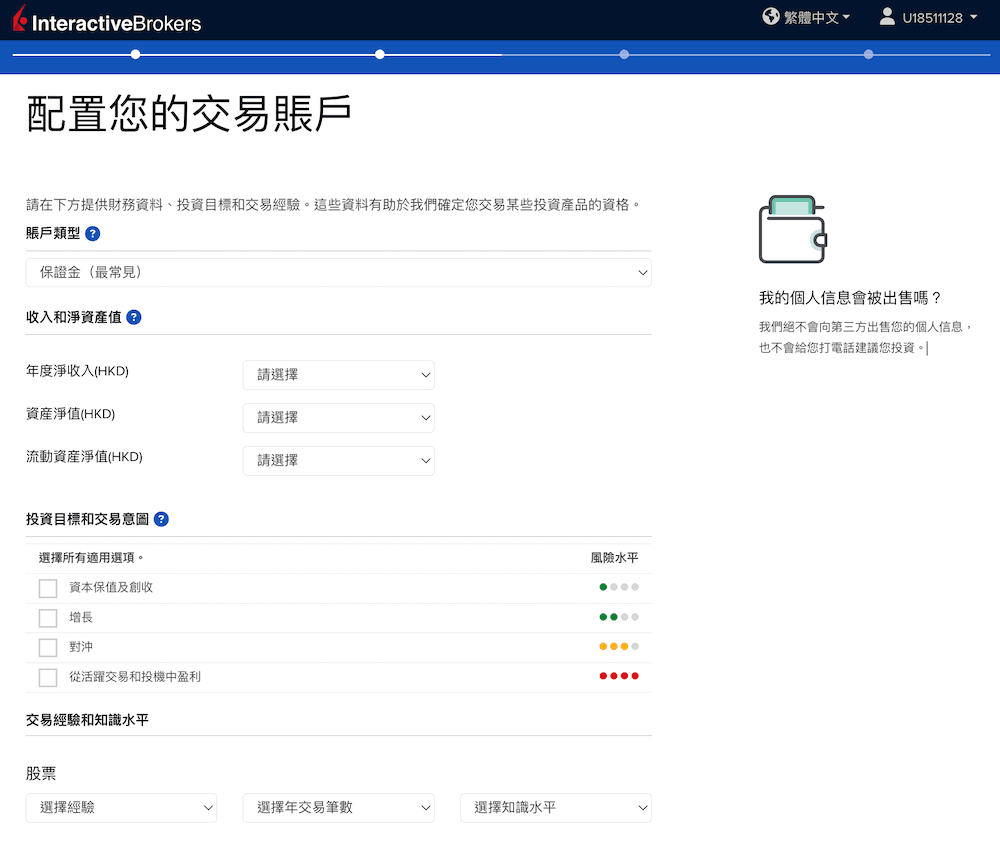Check the 資本保值及創收 checkbox
The width and height of the screenshot is (1000, 842).
pos(48,588)
